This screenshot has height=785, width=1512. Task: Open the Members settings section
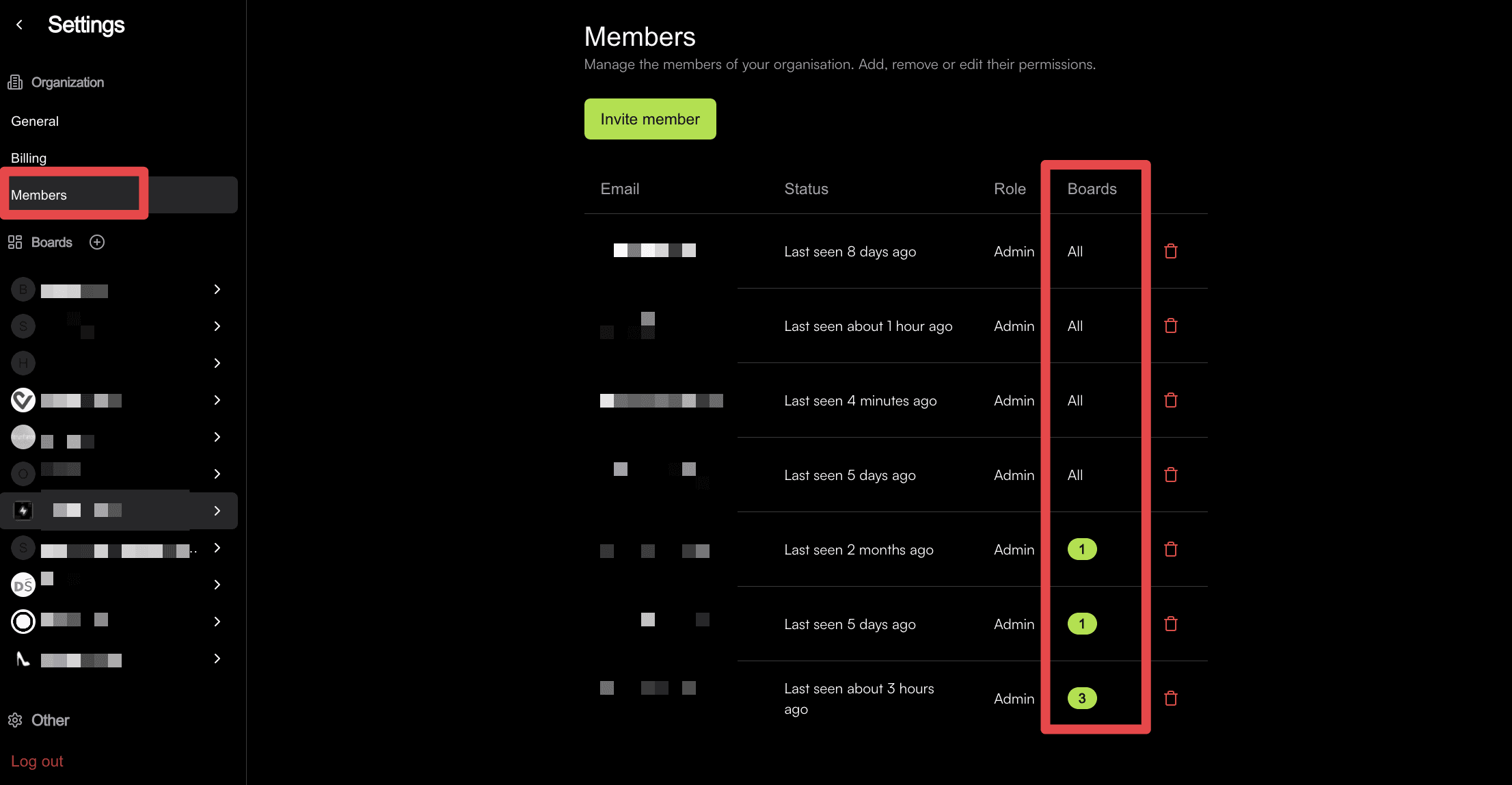39,195
